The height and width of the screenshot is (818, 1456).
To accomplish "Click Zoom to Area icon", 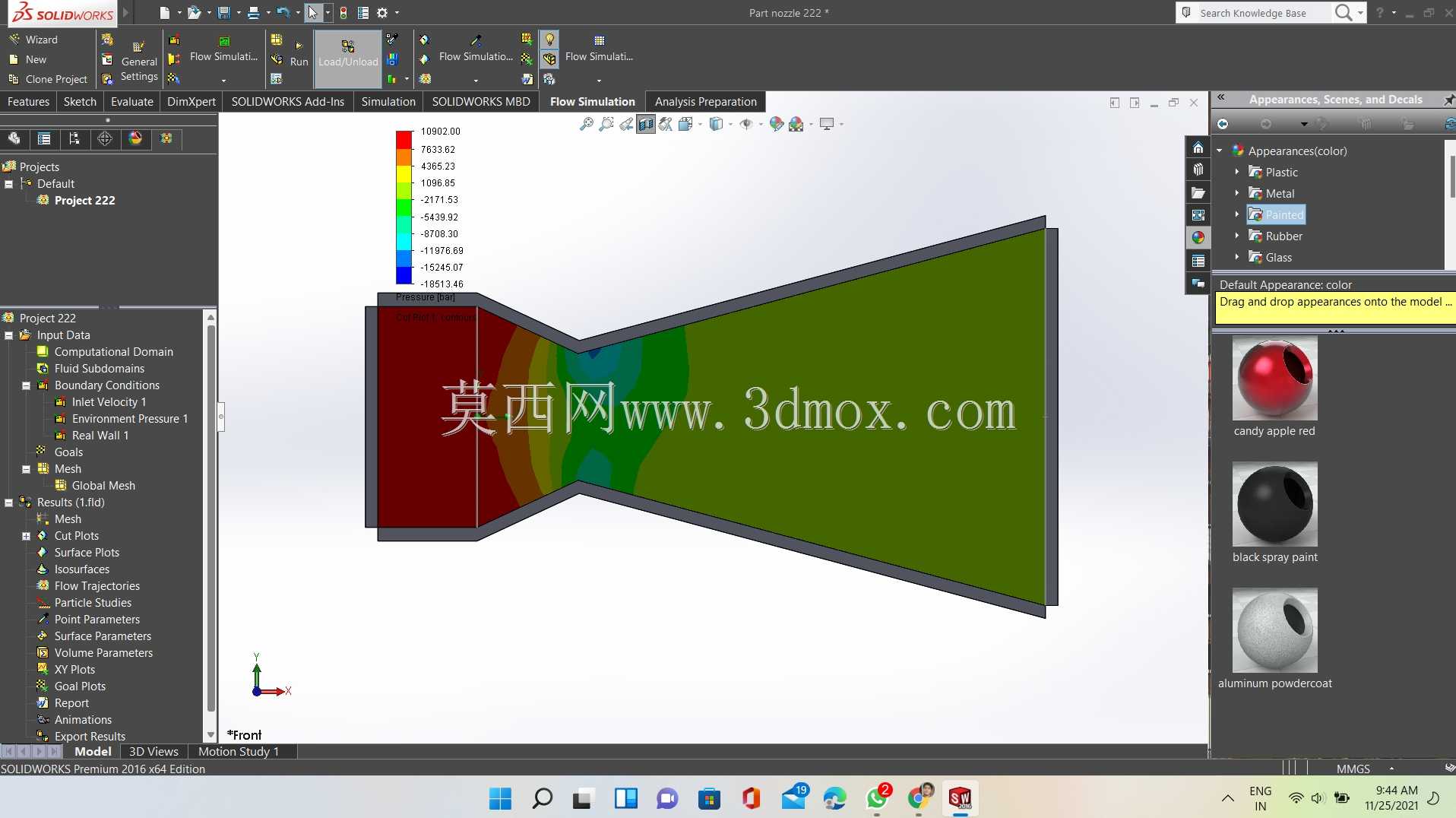I will 606,124.
